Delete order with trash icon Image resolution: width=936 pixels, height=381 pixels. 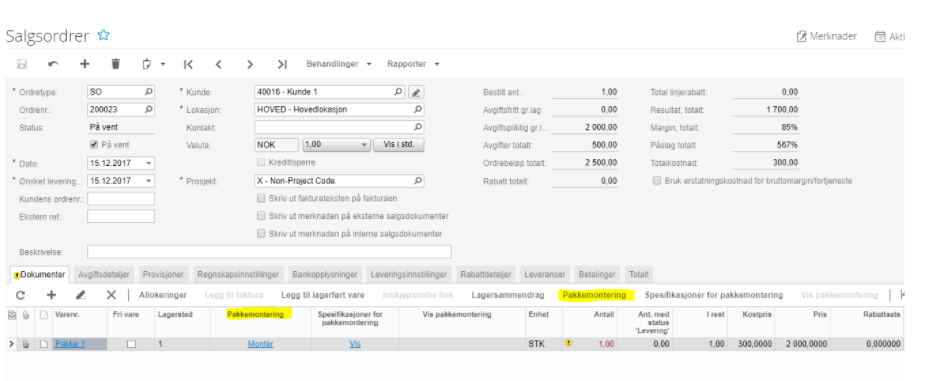coord(116,64)
